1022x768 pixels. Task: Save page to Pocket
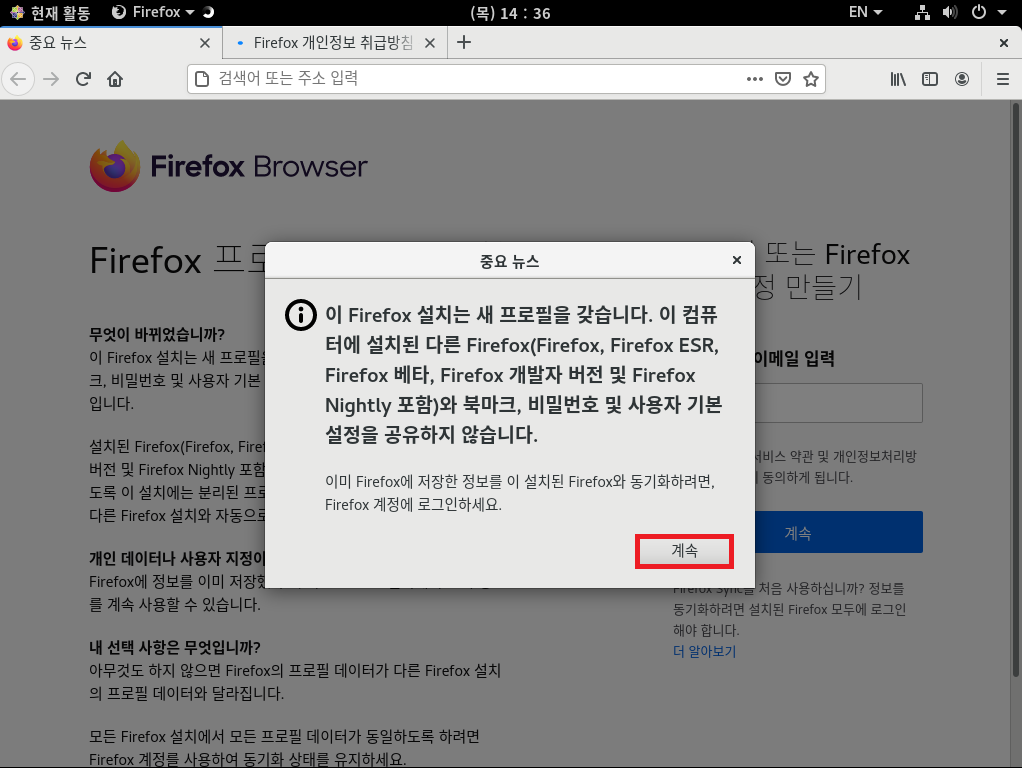coord(783,79)
